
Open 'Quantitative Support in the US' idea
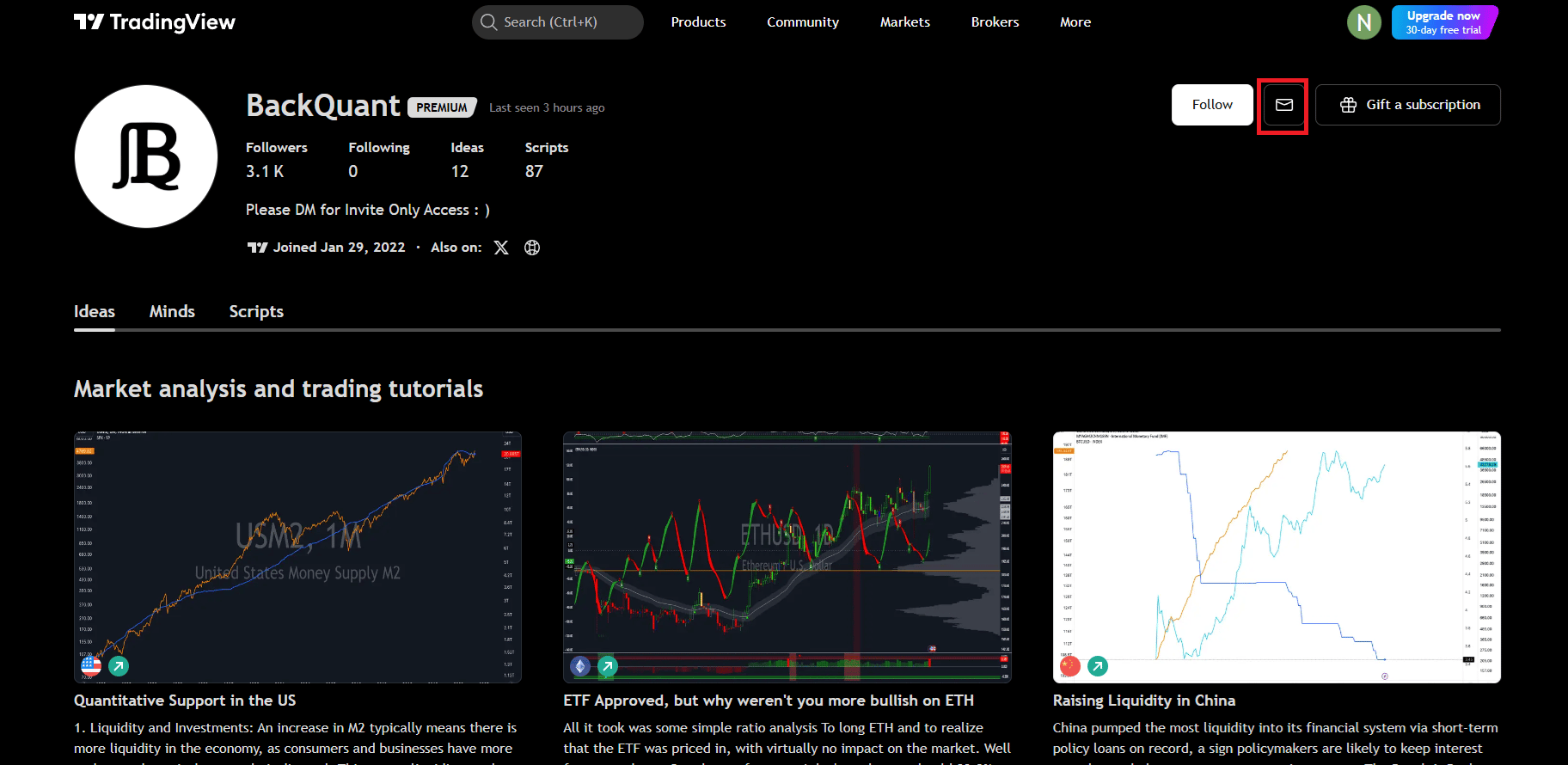click(x=185, y=701)
